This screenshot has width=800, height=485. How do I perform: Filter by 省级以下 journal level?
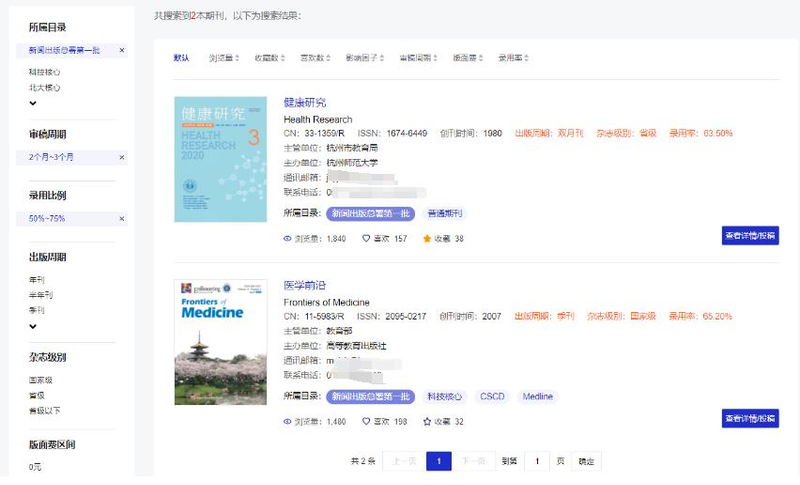tap(44, 411)
